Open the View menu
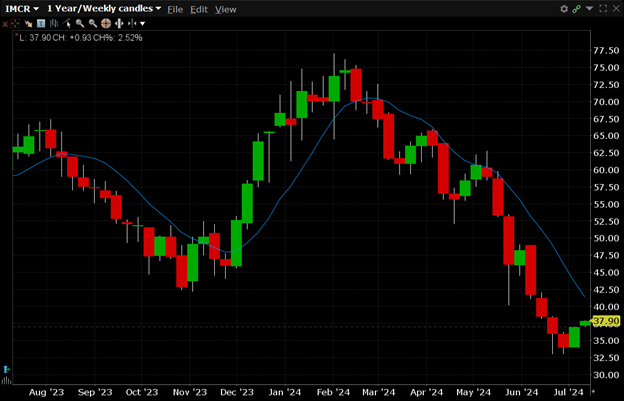This screenshot has width=624, height=401. click(x=226, y=9)
